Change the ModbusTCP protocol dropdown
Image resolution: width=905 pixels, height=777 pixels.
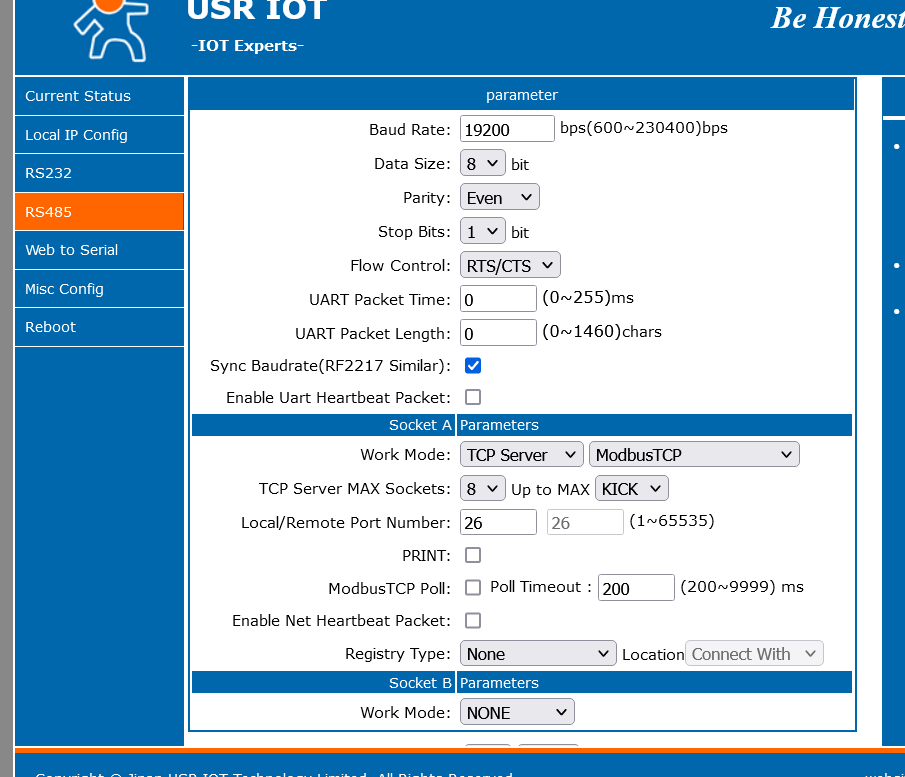(x=694, y=455)
